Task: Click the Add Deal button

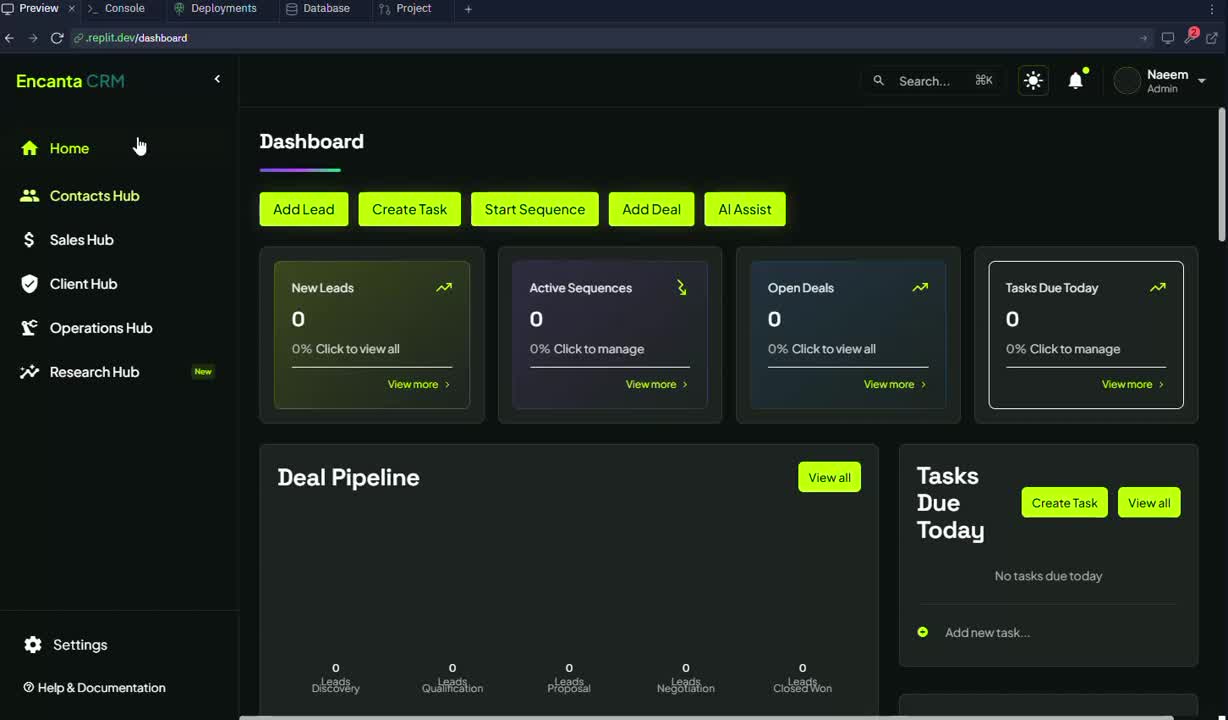Action: 651,209
